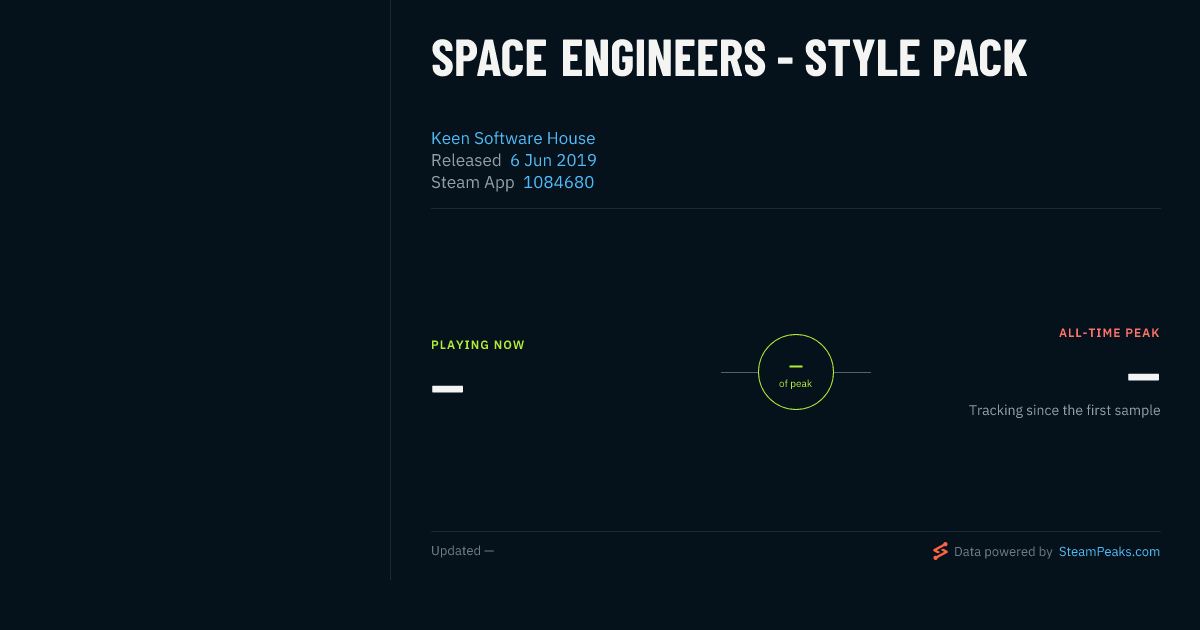Click the line left of peak circle
Viewport: 1200px width, 630px height.
tap(739, 372)
